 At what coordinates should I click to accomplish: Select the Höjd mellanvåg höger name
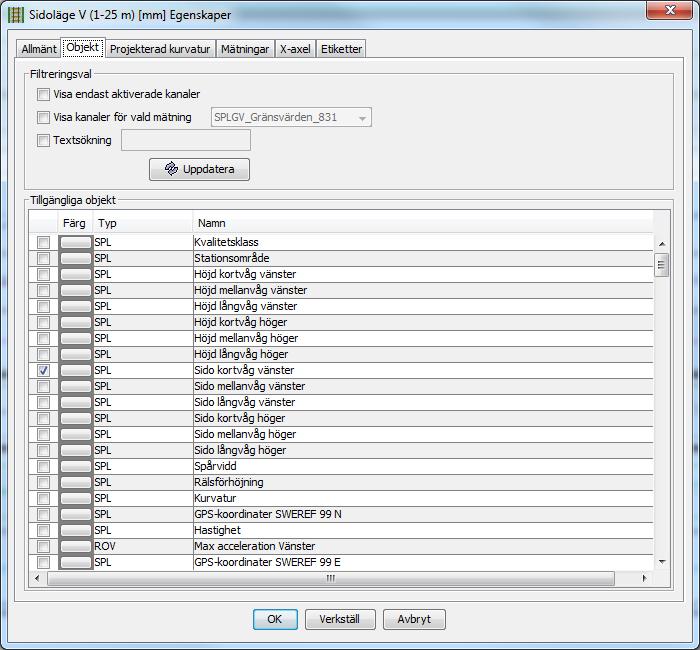tap(246, 338)
